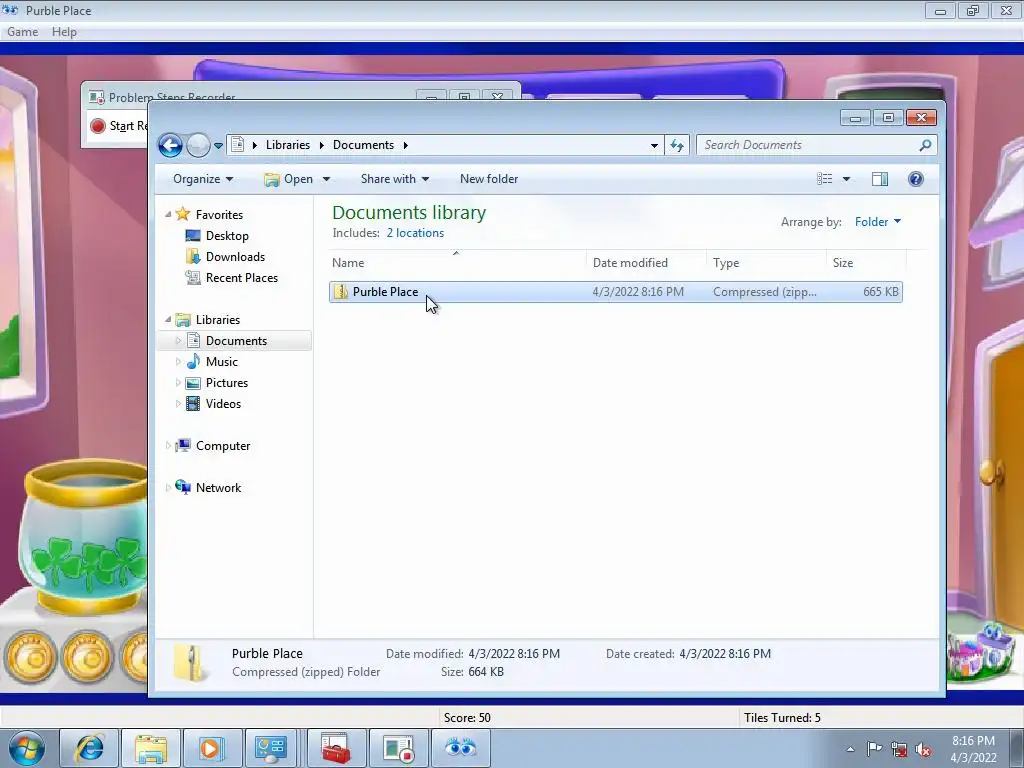Show hidden tray icons arrow

(x=850, y=749)
